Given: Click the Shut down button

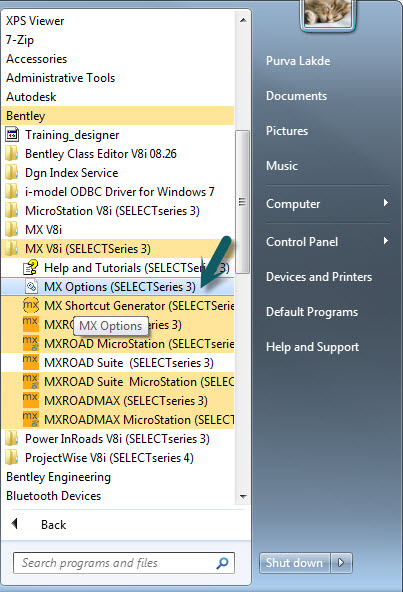Looking at the screenshot, I should coord(295,563).
